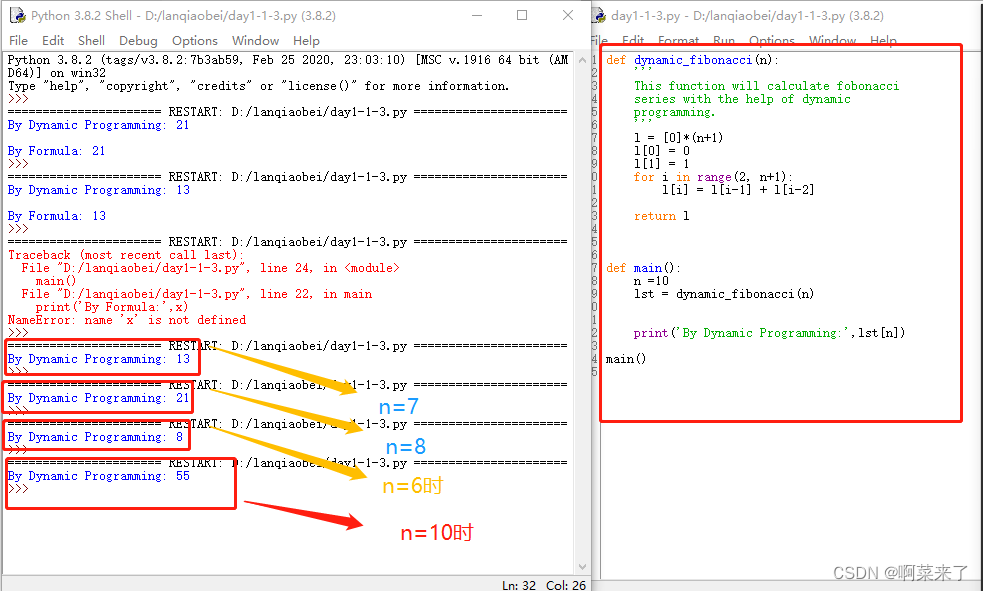Click the Python icon on the day1-1-3.py editor window
983x591 pixels.
(x=597, y=14)
